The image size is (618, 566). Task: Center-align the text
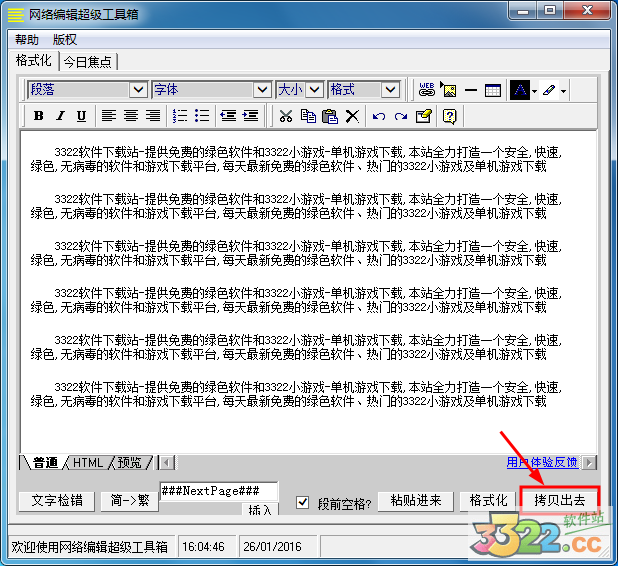click(131, 116)
